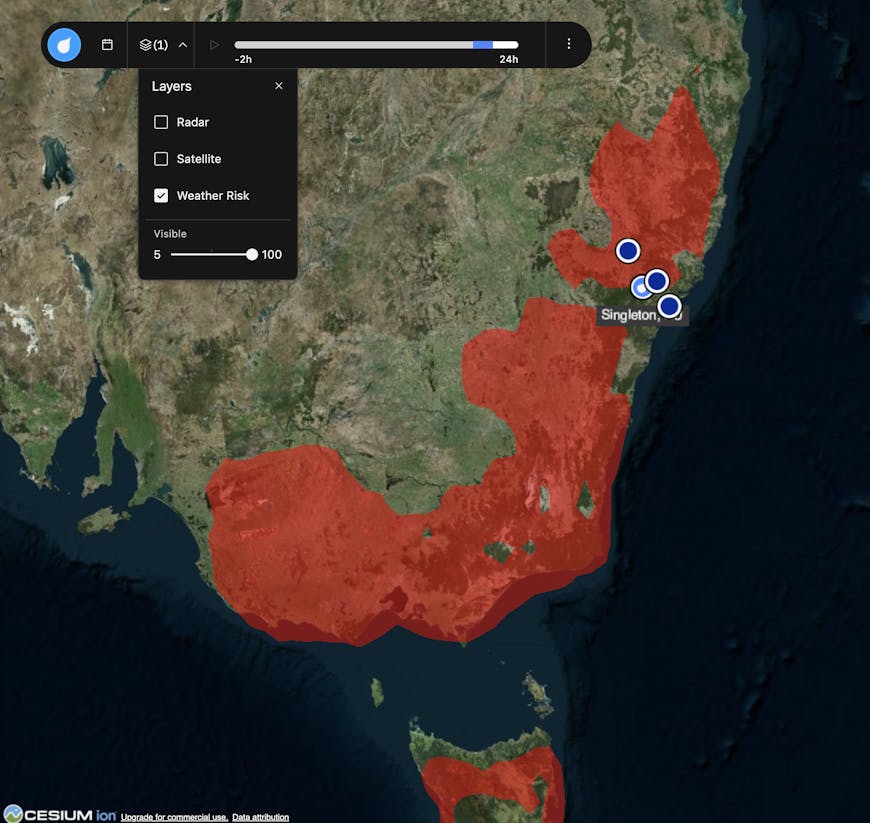Open the calendar date picker

107,45
